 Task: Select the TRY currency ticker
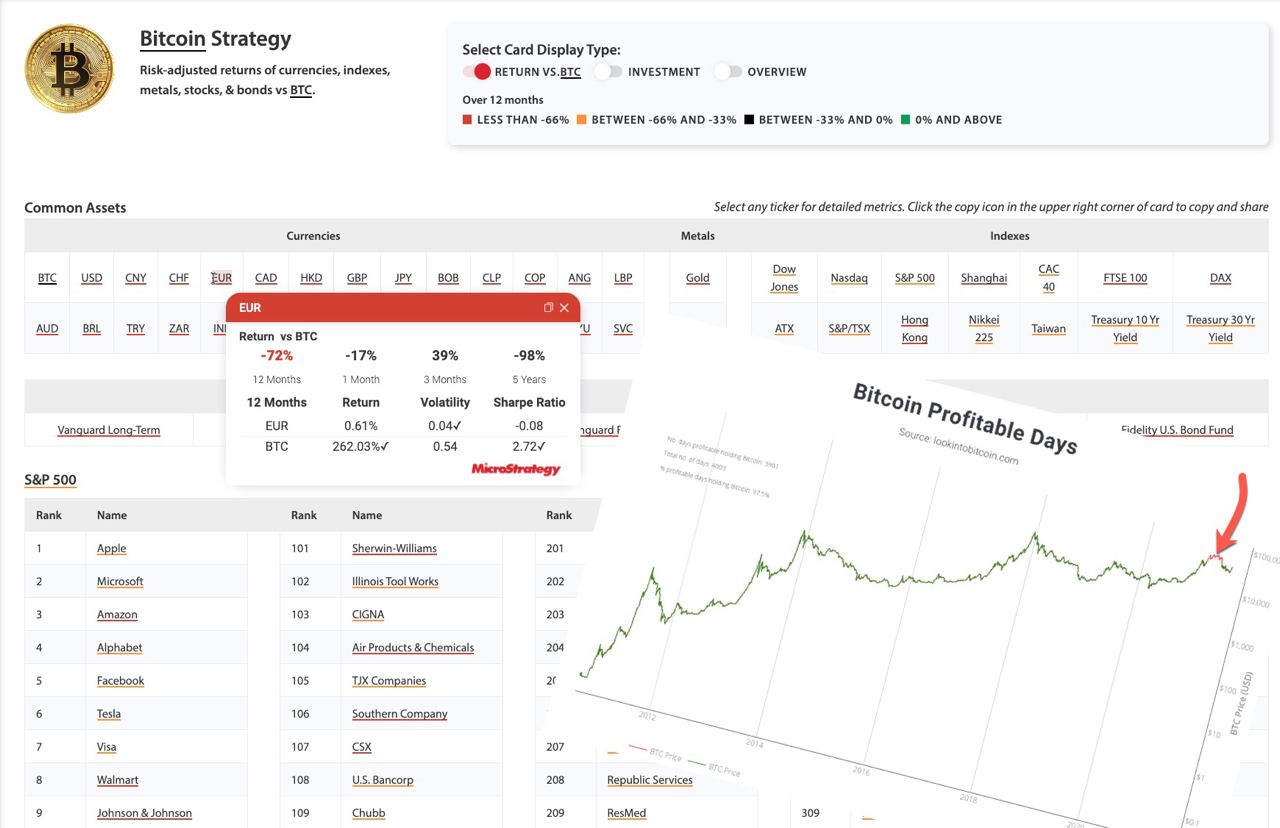pyautogui.click(x=135, y=329)
